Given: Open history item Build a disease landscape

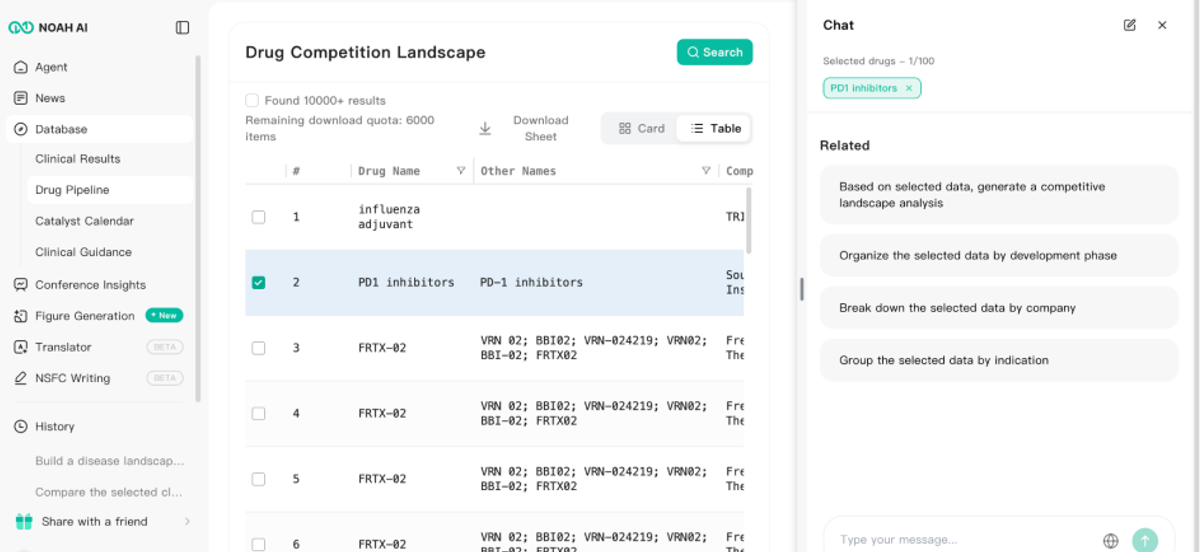Looking at the screenshot, I should [x=110, y=461].
